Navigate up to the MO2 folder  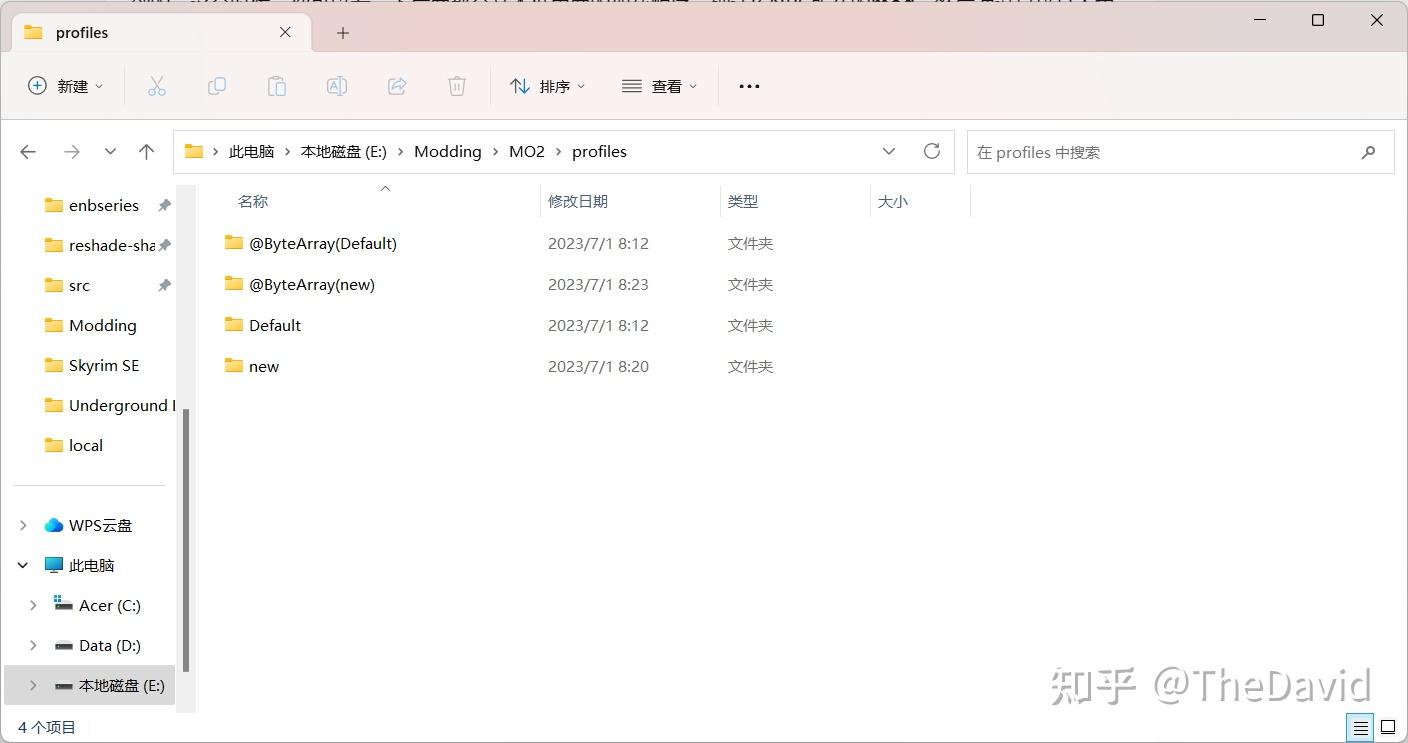coord(146,151)
